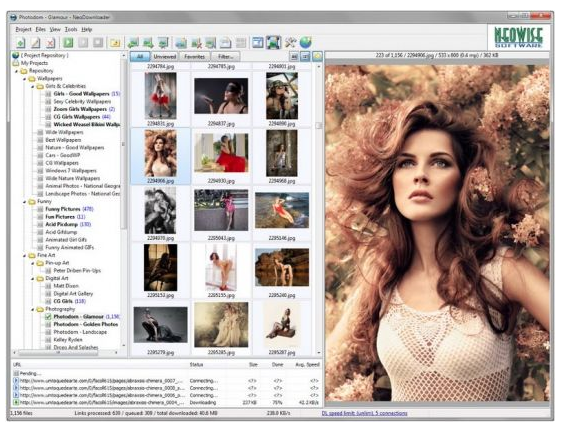Viewport: 562px width, 424px height.
Task: Open the Project menu
Action: point(23,29)
